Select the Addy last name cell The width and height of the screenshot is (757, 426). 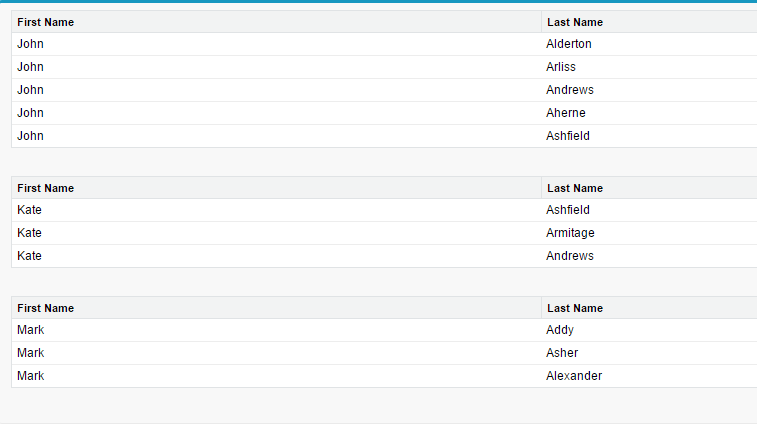[649, 330]
